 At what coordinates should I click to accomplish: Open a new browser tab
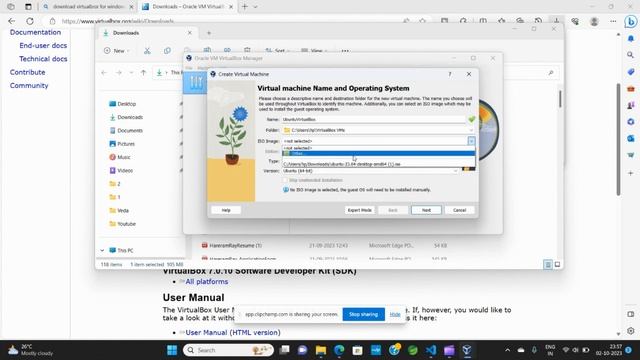(244, 7)
